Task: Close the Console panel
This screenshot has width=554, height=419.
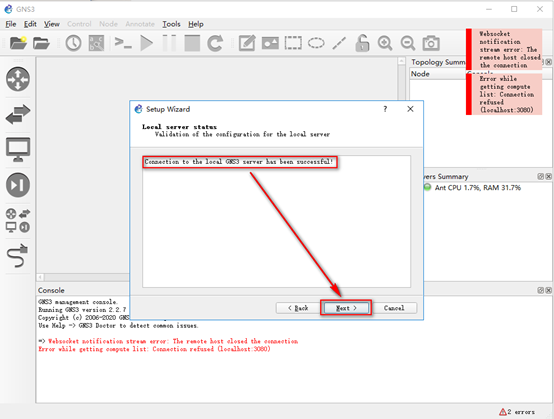Action: point(548,290)
